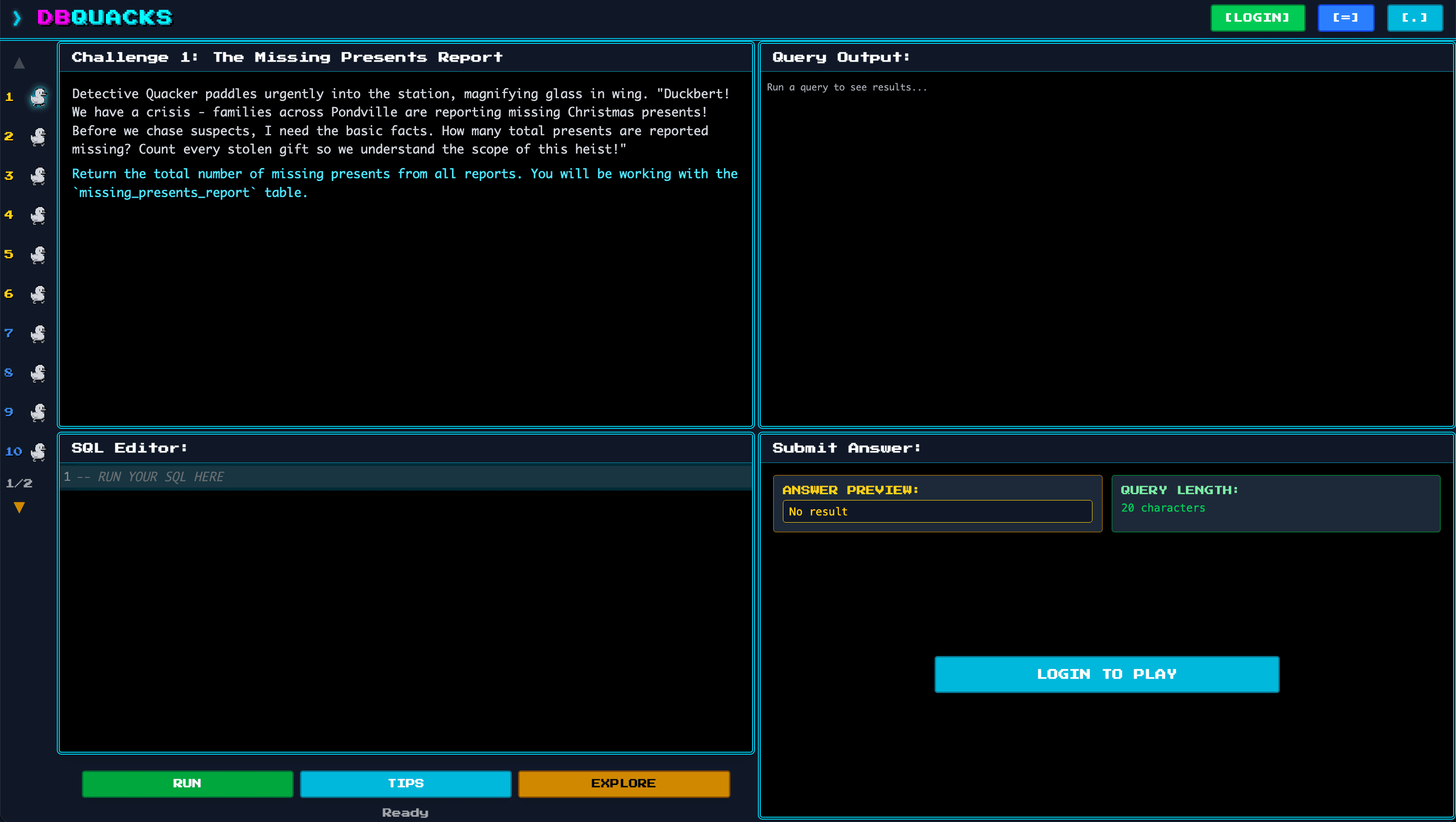This screenshot has width=1456, height=822.
Task: Click challenge 5's duck icon
Action: click(38, 255)
